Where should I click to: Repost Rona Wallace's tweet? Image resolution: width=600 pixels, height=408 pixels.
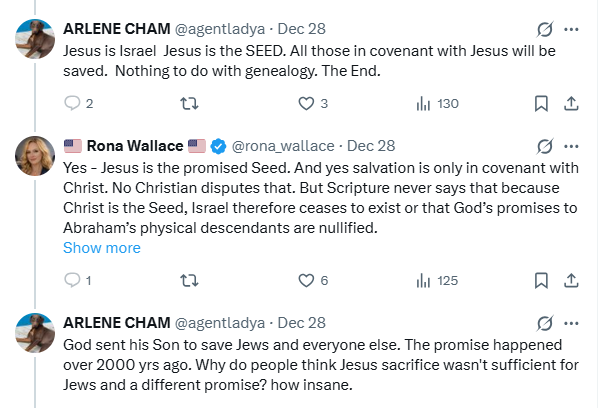(x=187, y=280)
